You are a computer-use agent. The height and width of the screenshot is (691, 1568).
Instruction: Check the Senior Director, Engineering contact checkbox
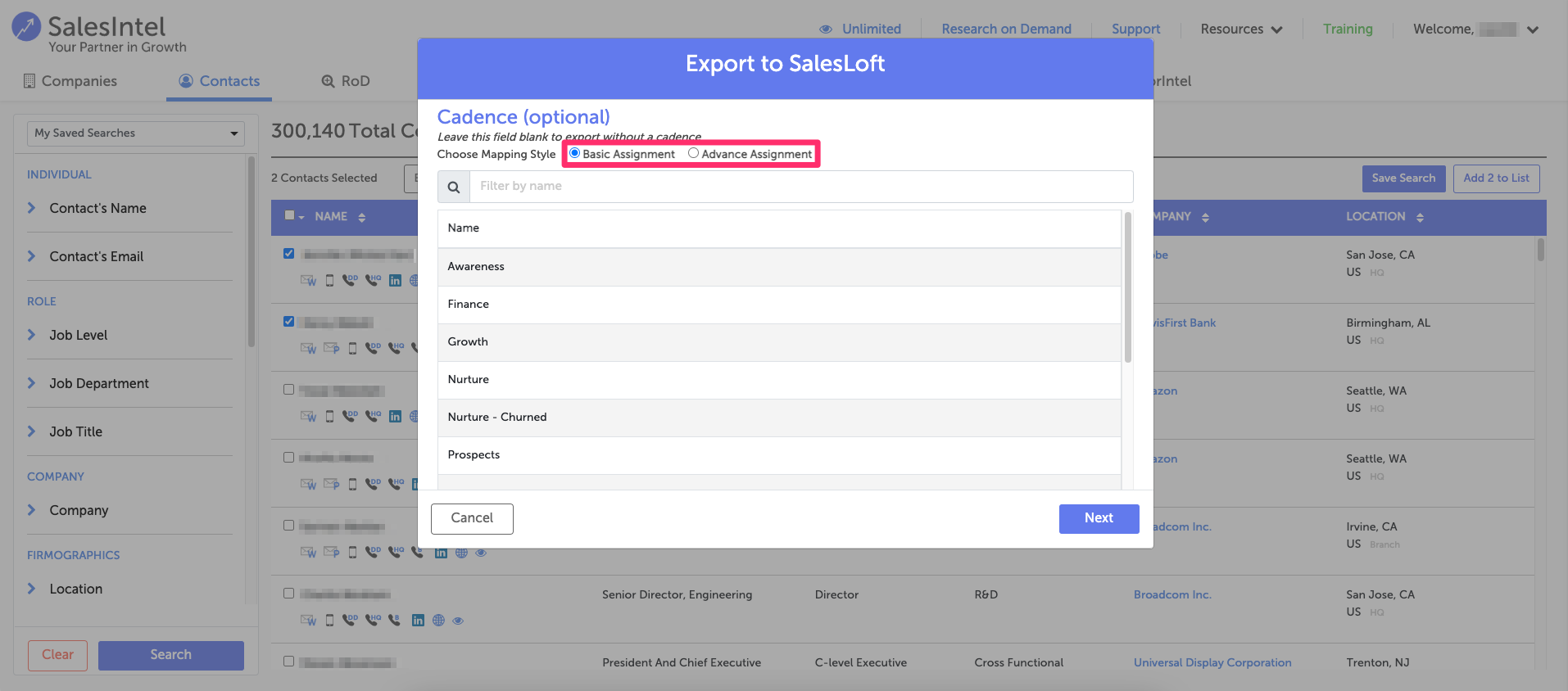point(288,594)
